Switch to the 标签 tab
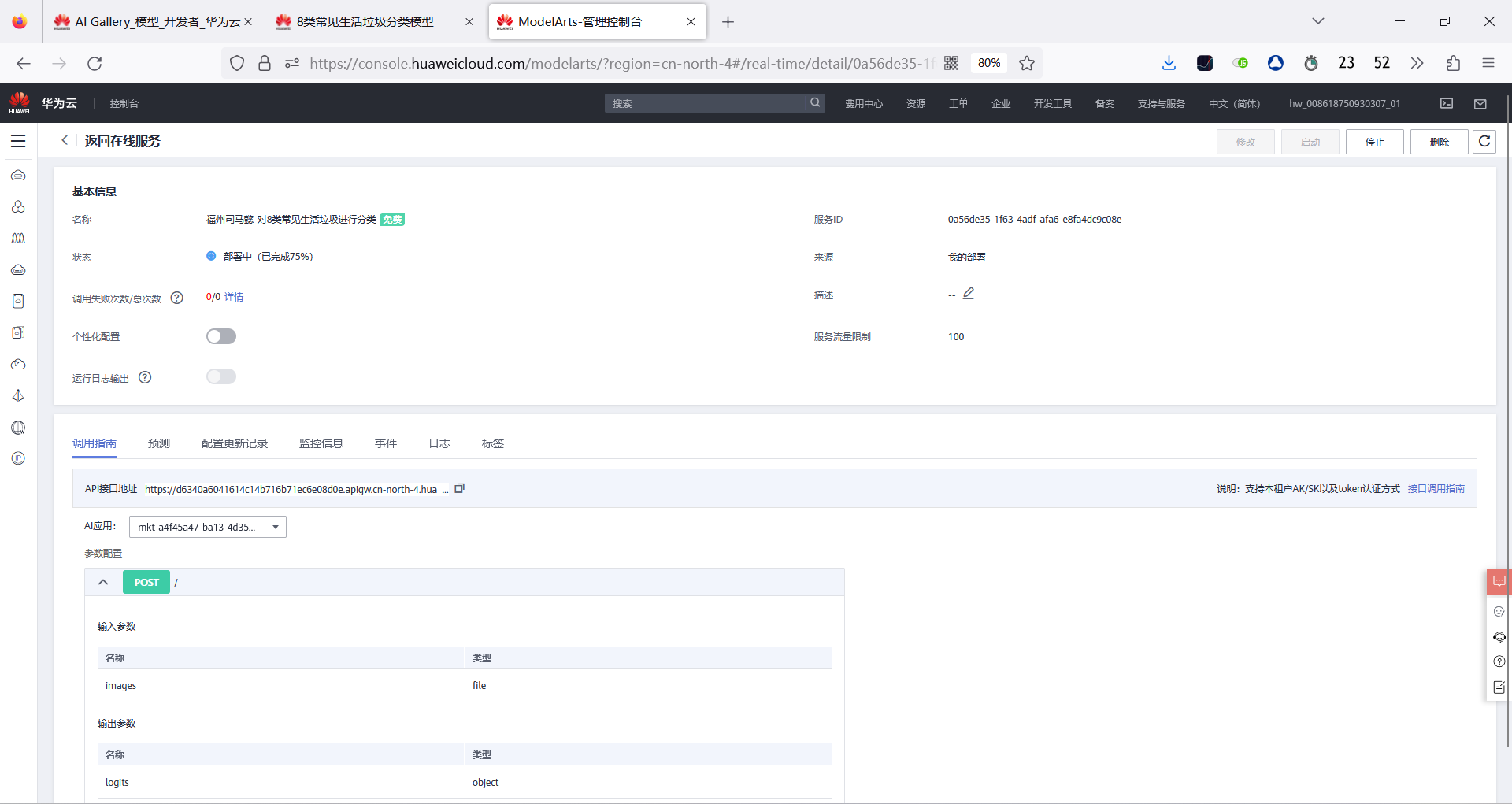The width and height of the screenshot is (1512, 804). [x=493, y=443]
